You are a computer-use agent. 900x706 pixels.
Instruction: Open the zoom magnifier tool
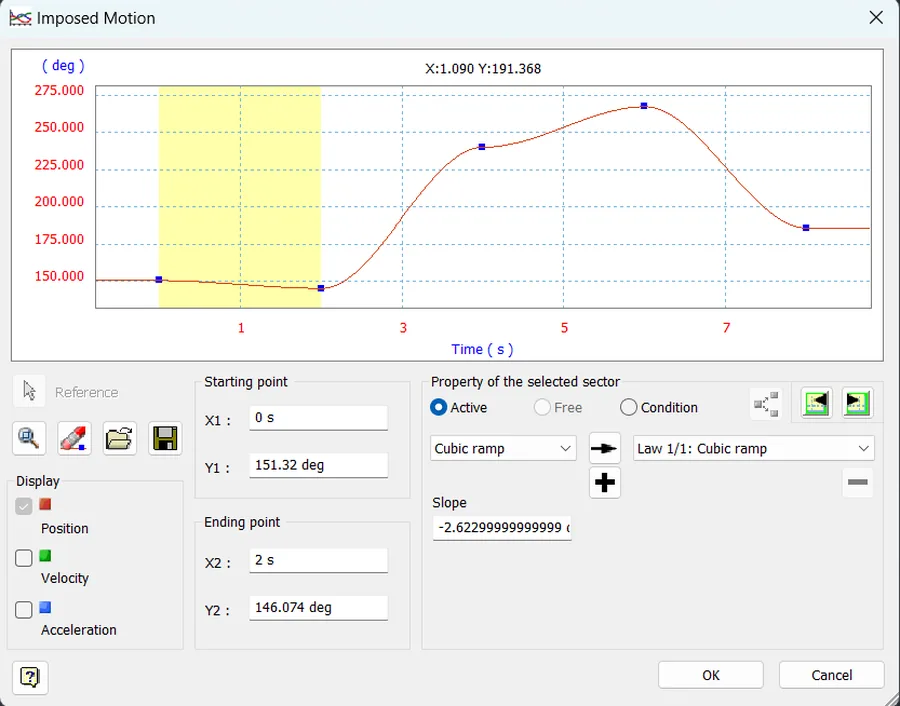29,439
